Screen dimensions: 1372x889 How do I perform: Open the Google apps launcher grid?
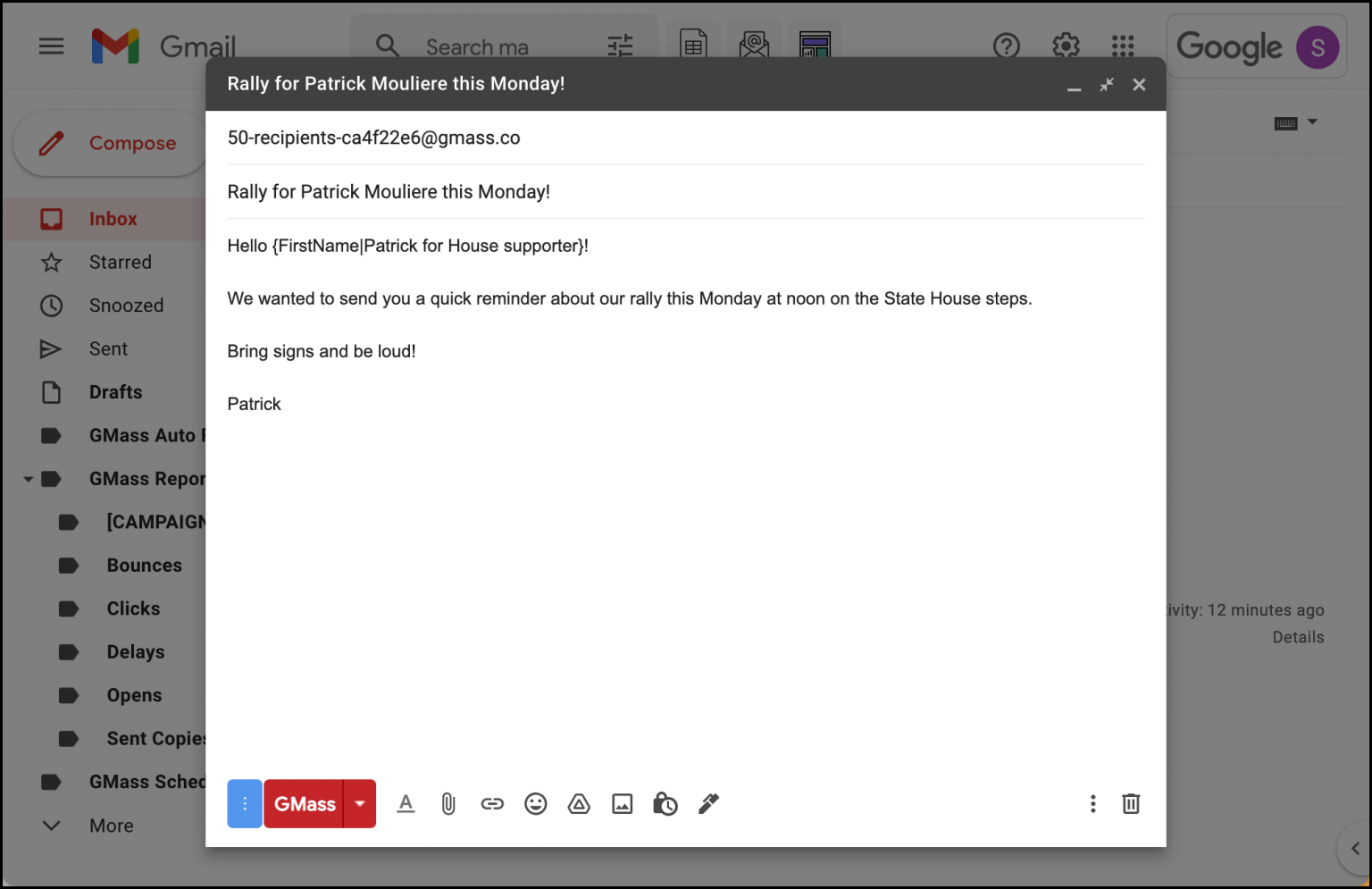(x=1122, y=46)
